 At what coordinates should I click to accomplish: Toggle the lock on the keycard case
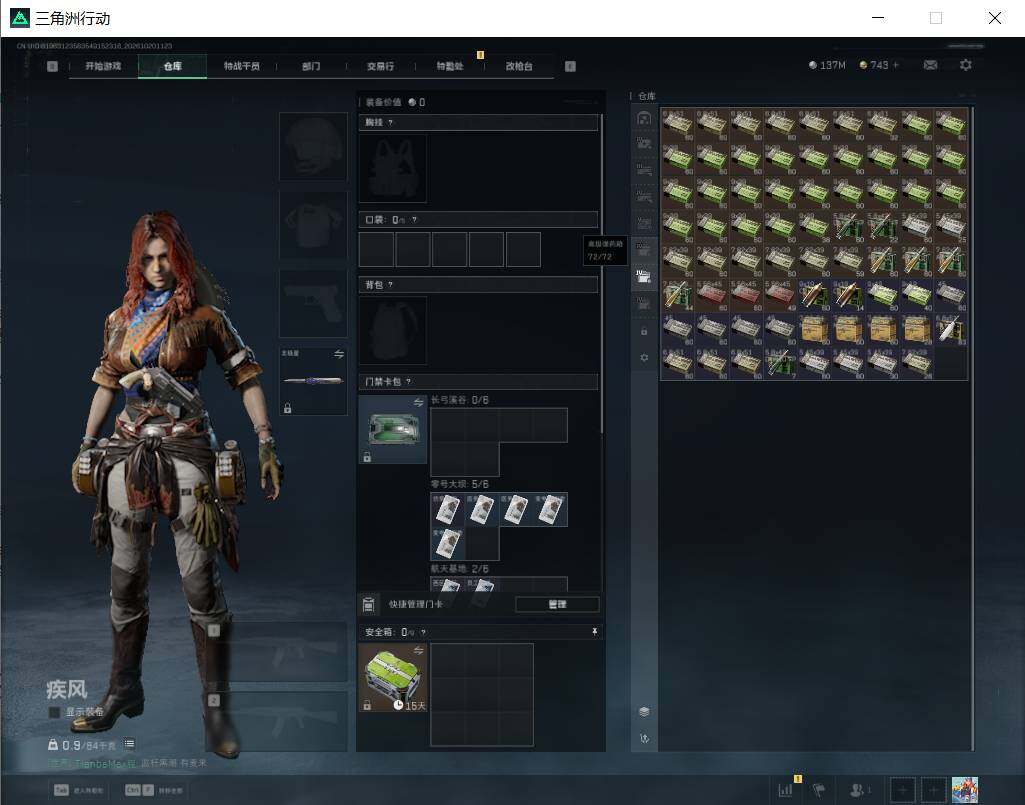pos(367,458)
